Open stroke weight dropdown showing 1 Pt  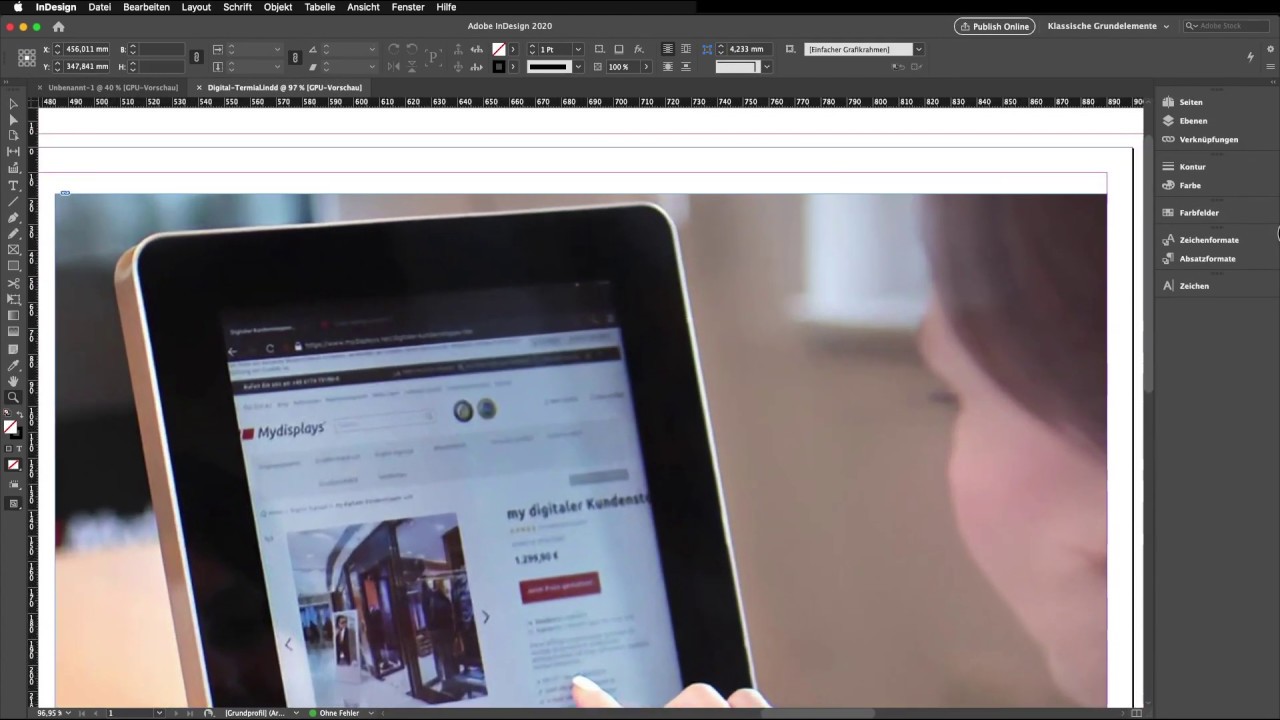point(577,49)
